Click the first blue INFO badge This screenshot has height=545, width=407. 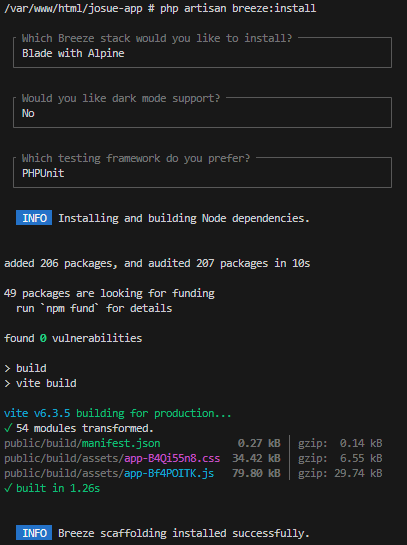pos(34,218)
